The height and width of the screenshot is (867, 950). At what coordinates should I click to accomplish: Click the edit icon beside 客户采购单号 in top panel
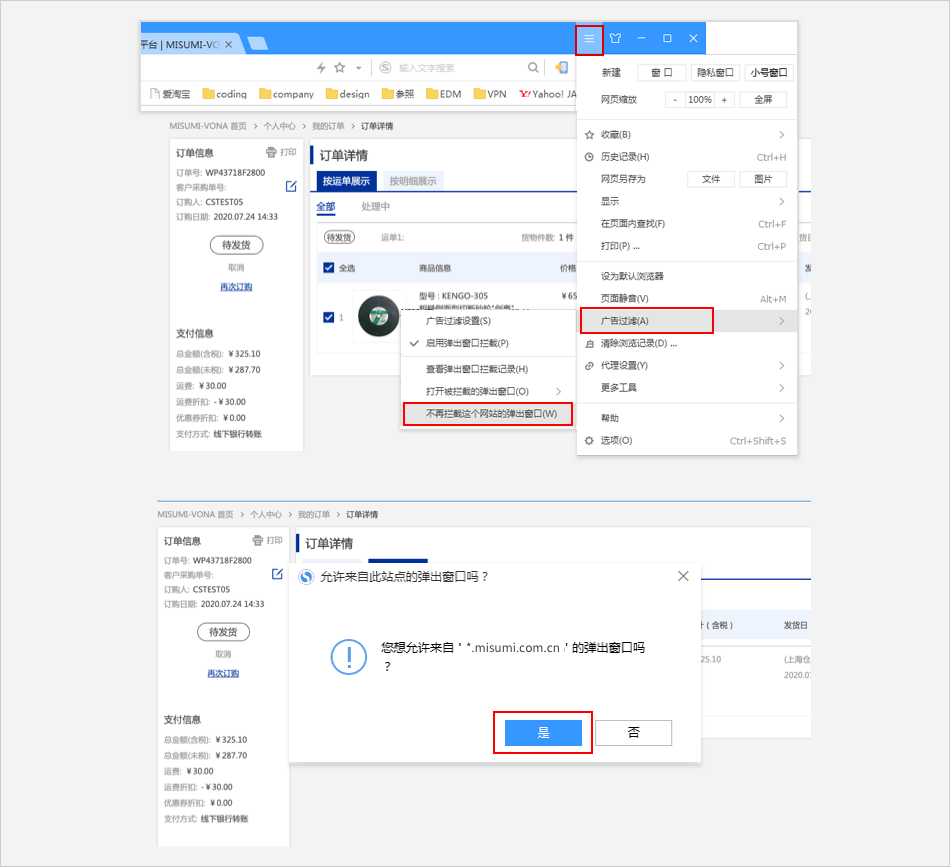point(291,186)
